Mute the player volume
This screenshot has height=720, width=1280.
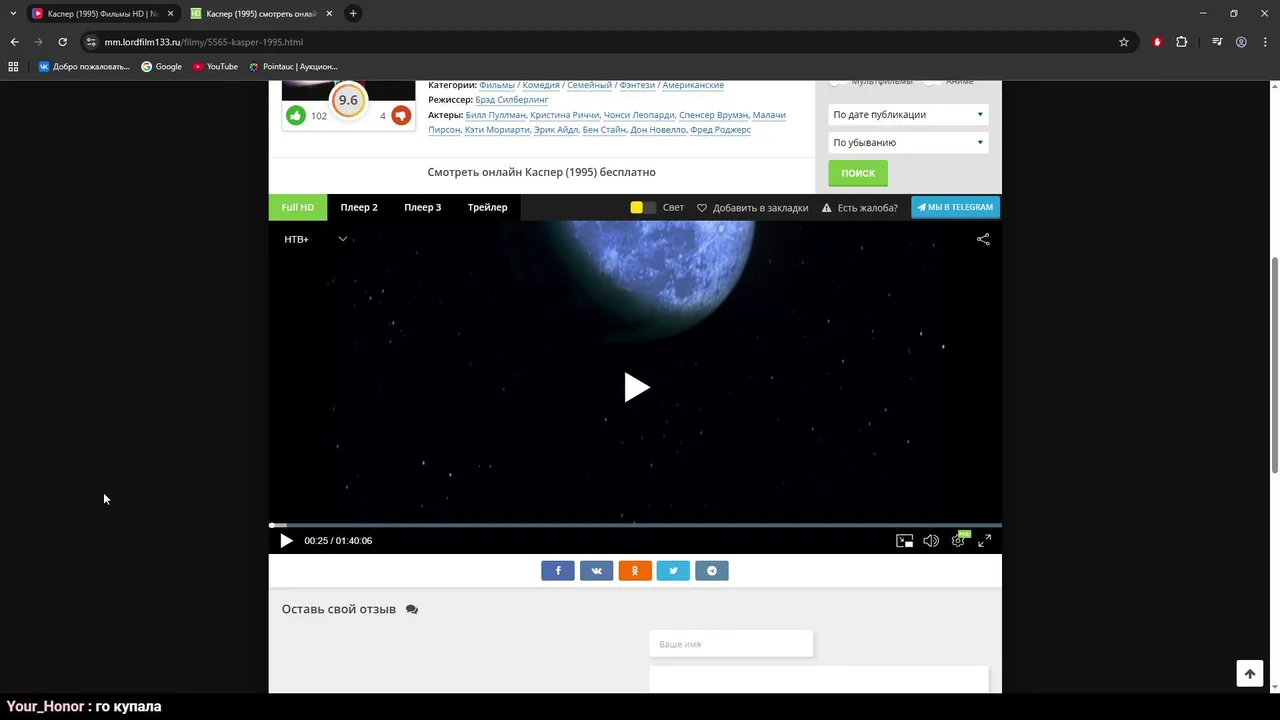coord(931,541)
